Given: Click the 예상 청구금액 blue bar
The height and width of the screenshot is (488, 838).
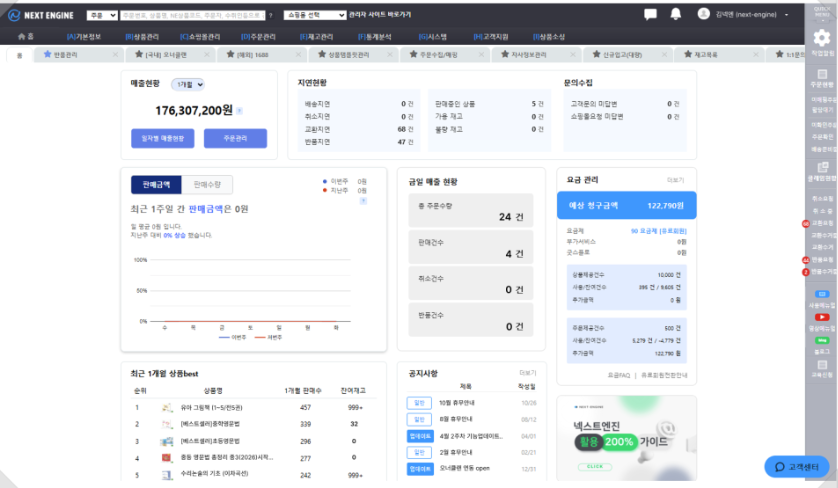Looking at the screenshot, I should pos(626,205).
